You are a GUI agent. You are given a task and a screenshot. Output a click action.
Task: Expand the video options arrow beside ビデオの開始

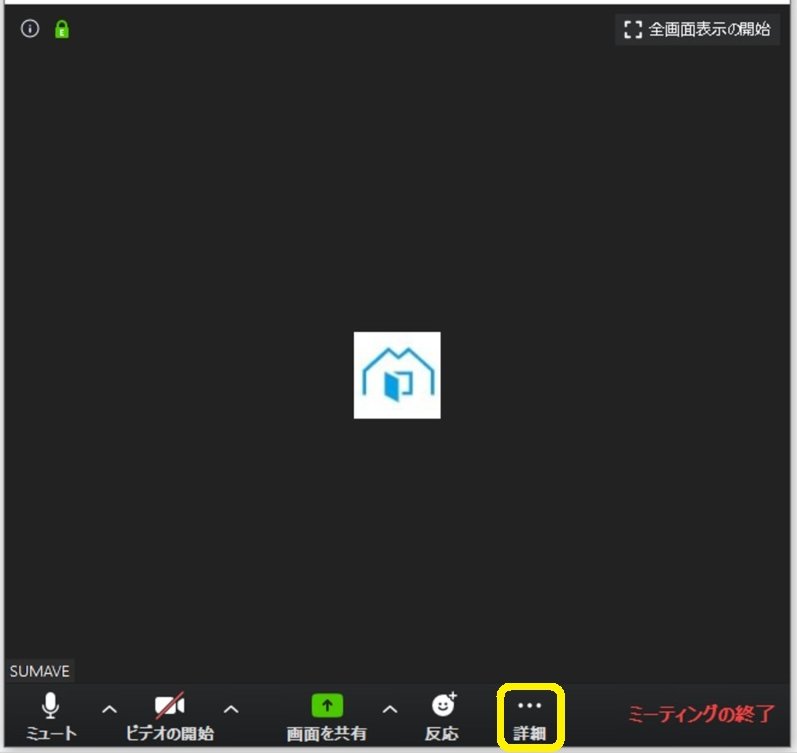[231, 709]
